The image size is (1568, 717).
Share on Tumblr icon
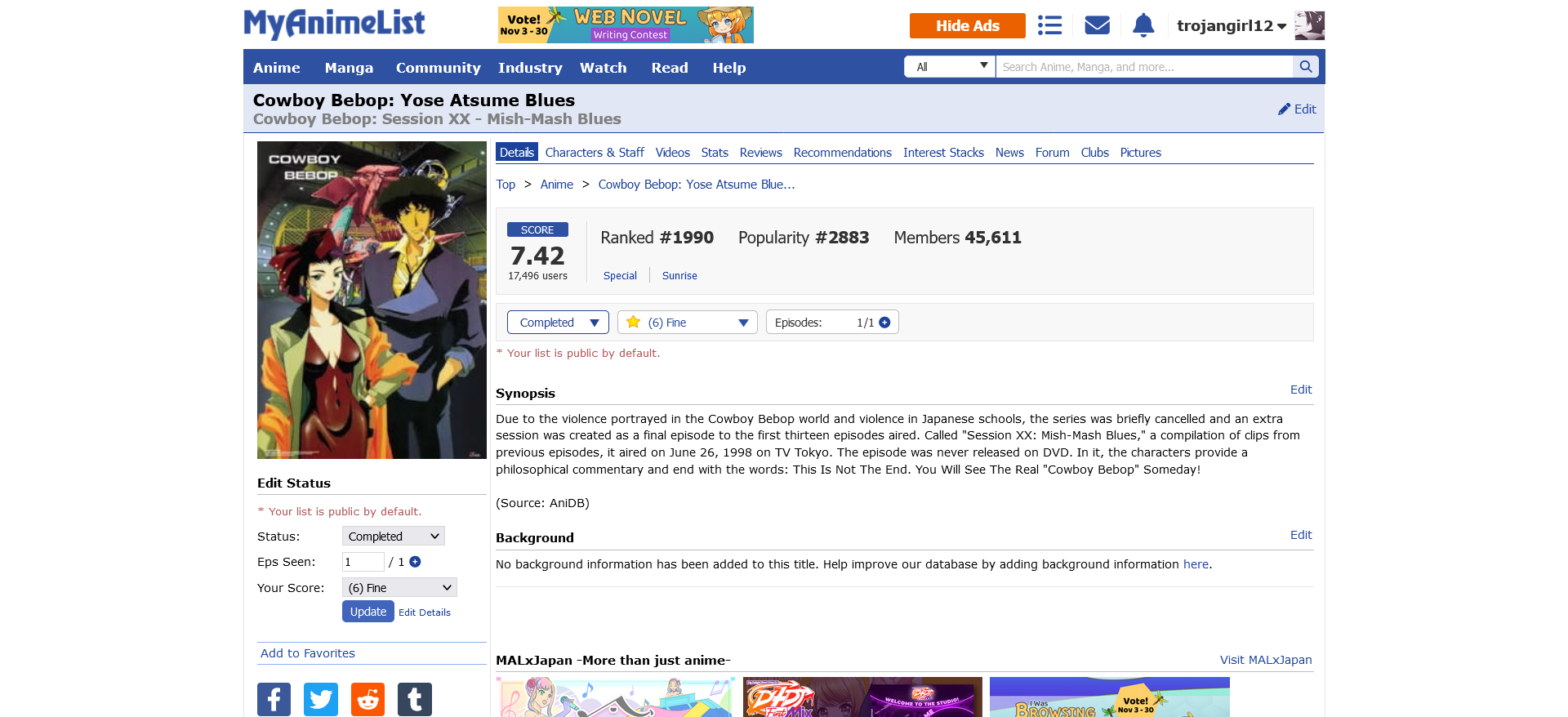tap(415, 699)
